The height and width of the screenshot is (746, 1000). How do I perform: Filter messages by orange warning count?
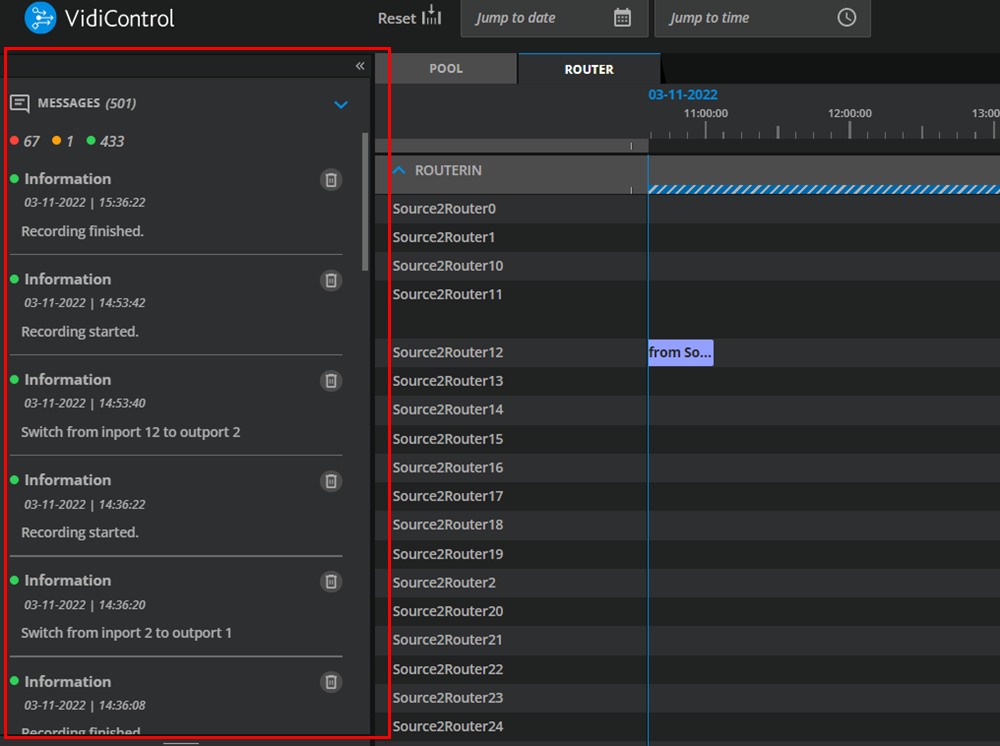click(x=63, y=141)
